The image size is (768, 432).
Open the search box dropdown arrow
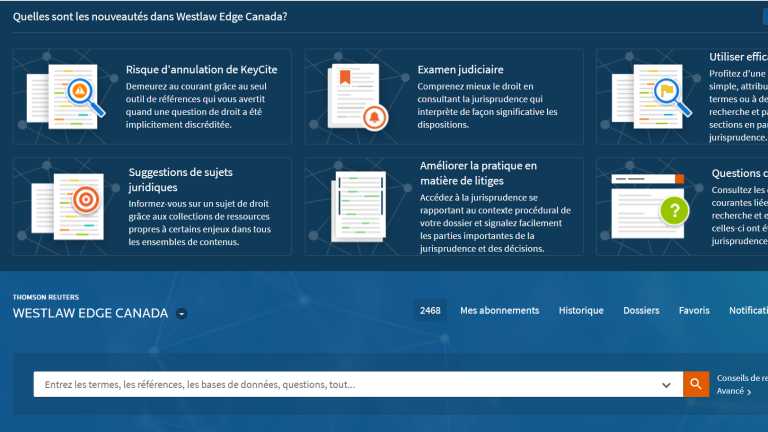click(666, 385)
